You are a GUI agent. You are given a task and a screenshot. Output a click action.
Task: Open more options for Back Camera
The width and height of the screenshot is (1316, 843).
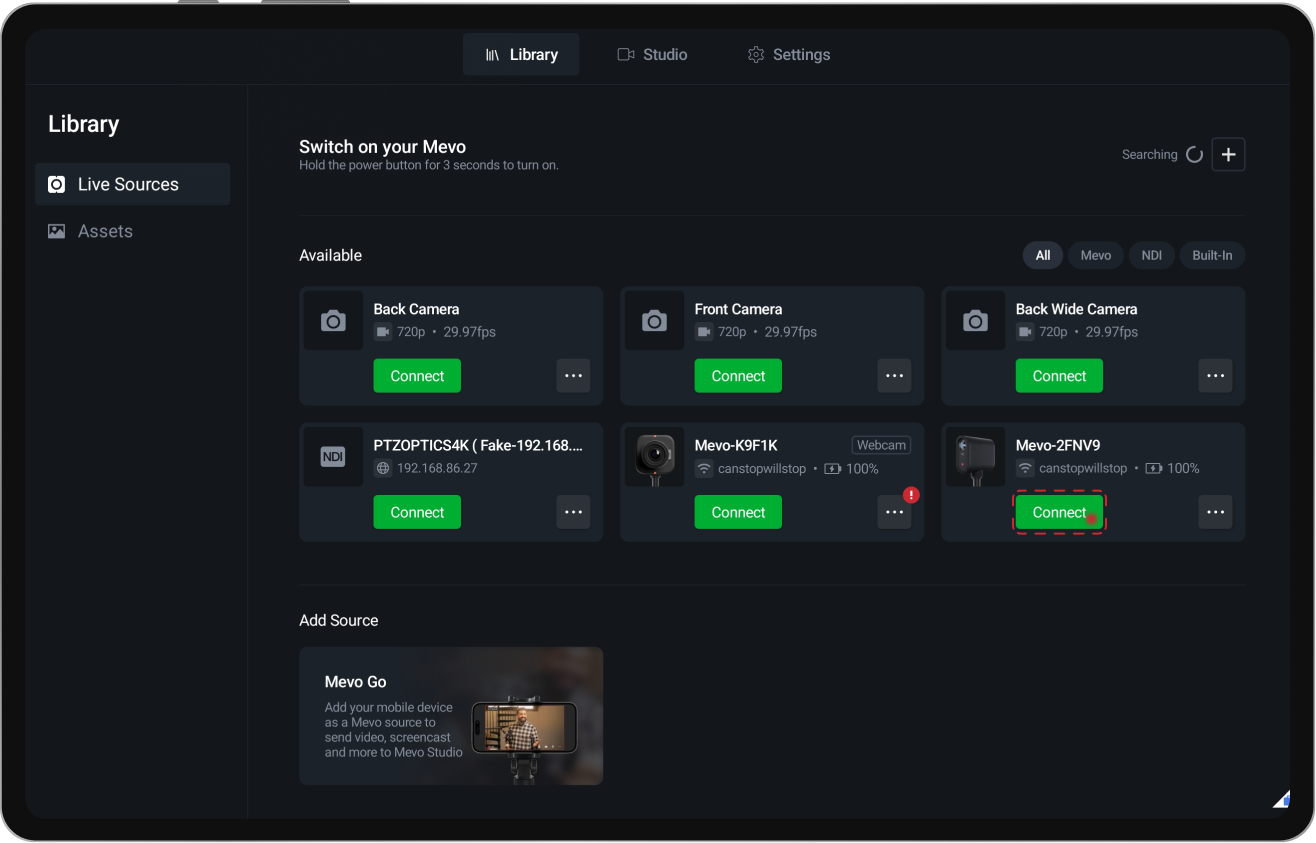[573, 376]
